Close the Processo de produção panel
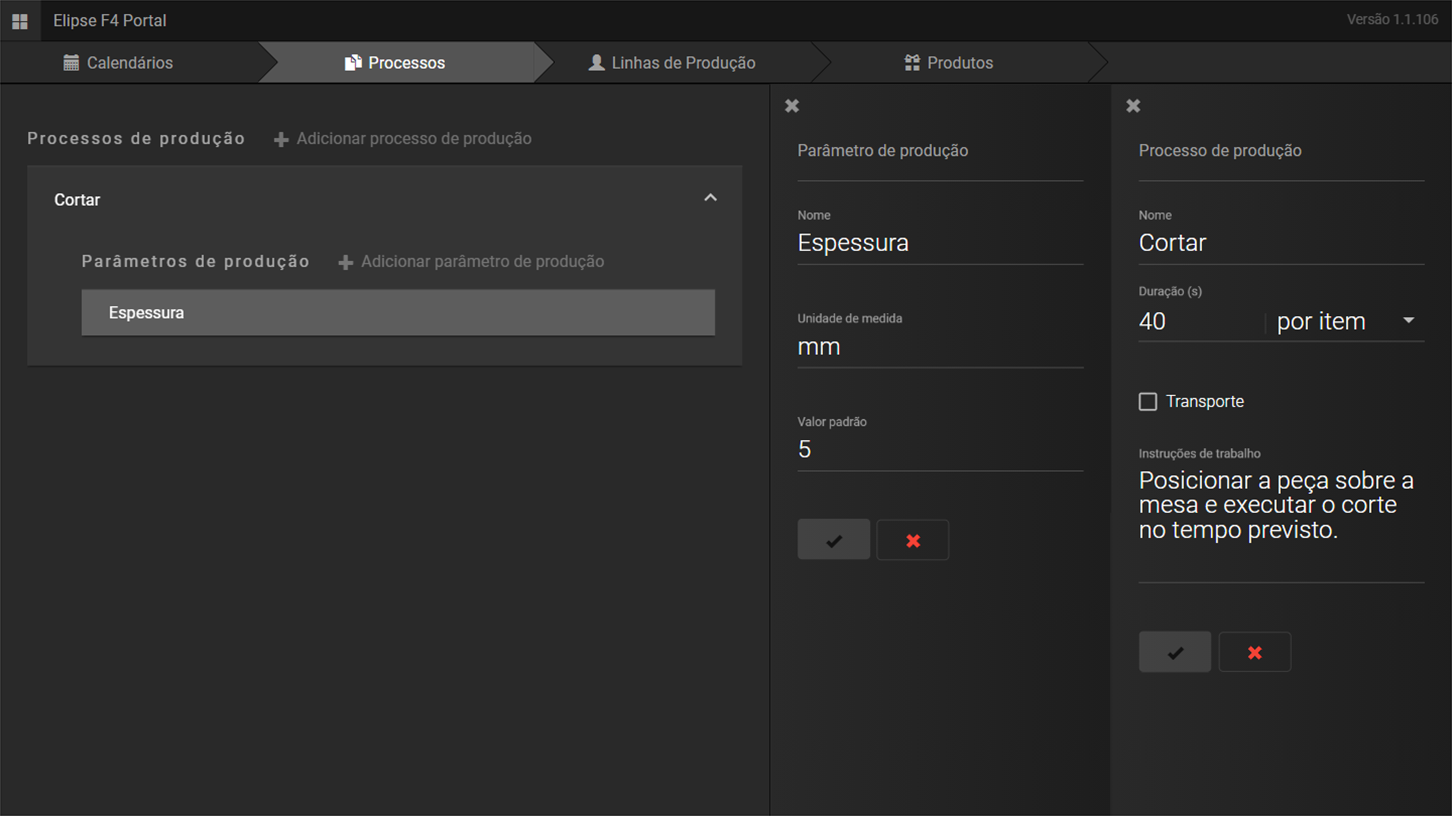This screenshot has height=816, width=1452. click(x=1133, y=106)
